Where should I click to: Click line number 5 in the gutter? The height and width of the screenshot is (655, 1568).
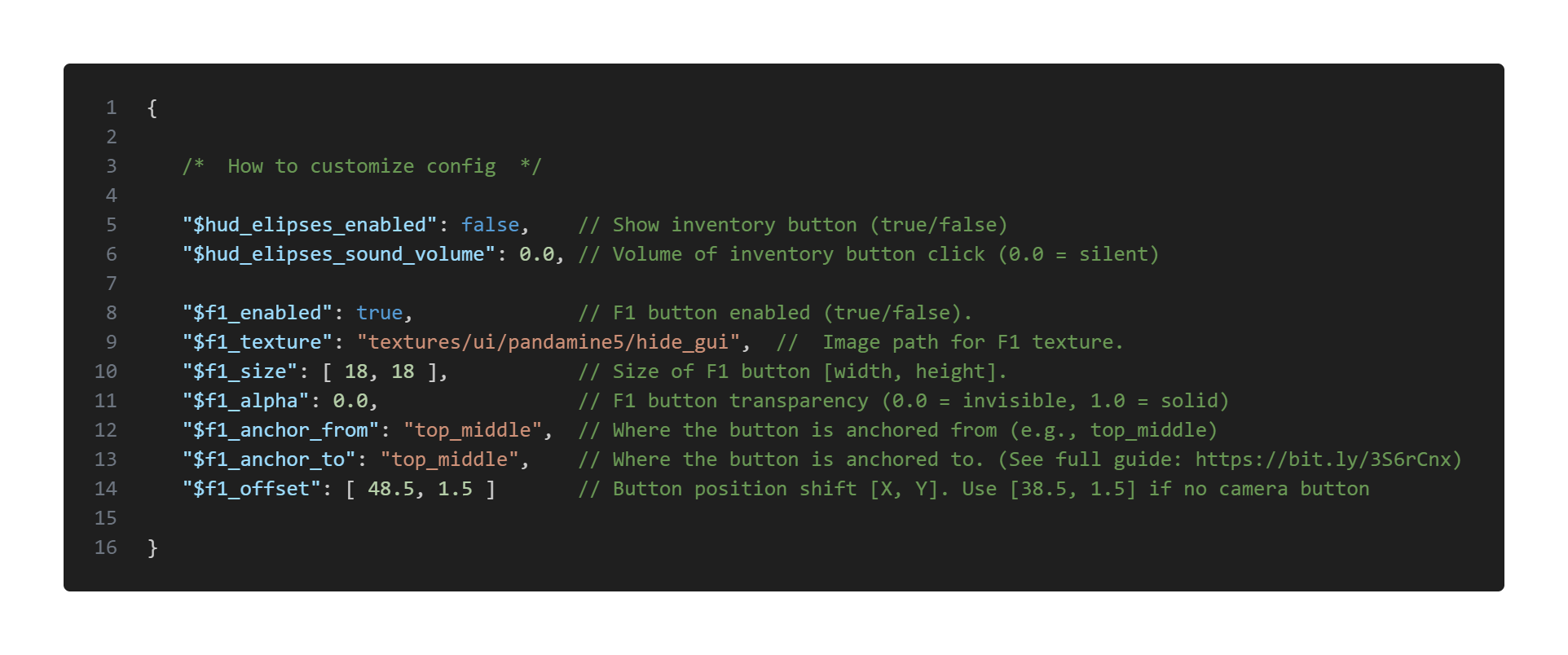pos(112,225)
